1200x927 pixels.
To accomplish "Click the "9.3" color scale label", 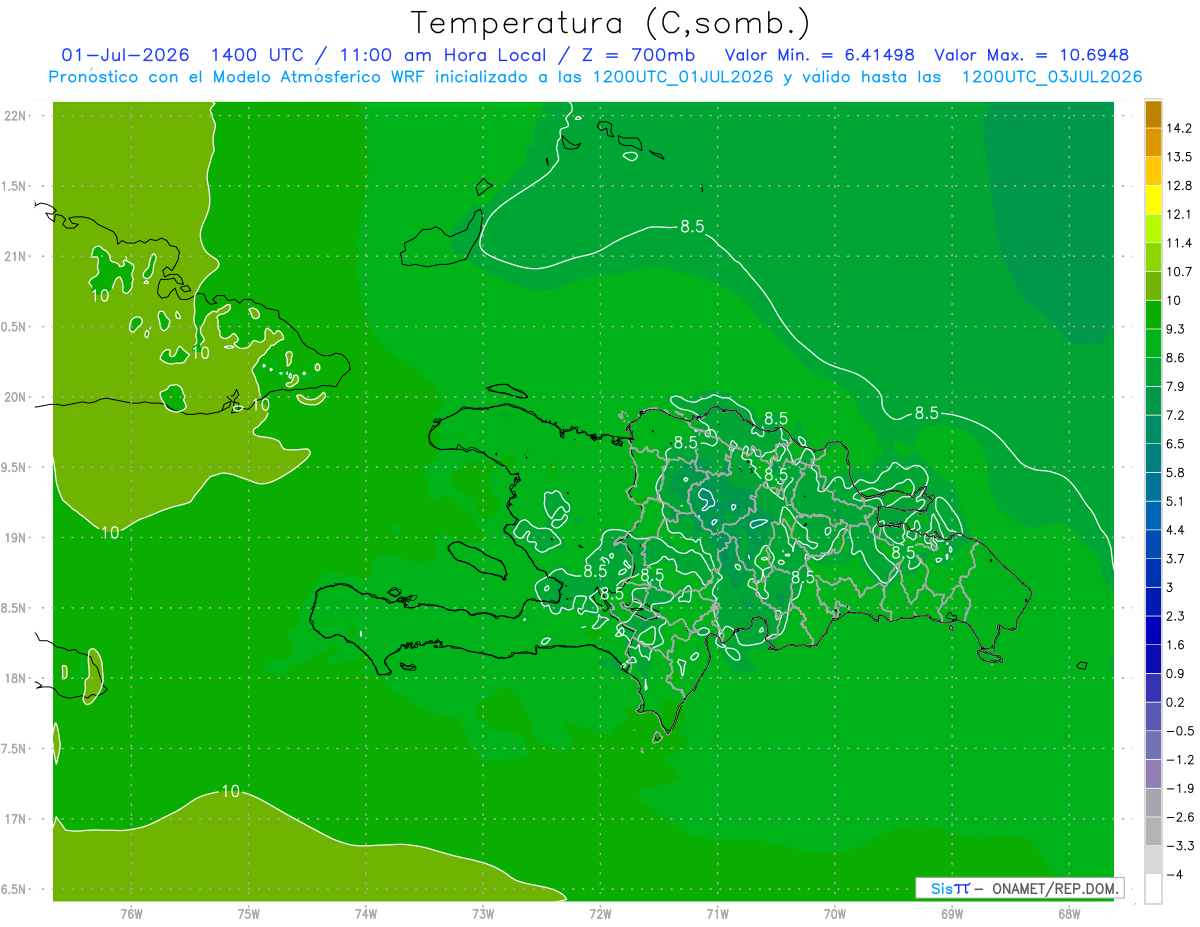I will click(1177, 329).
